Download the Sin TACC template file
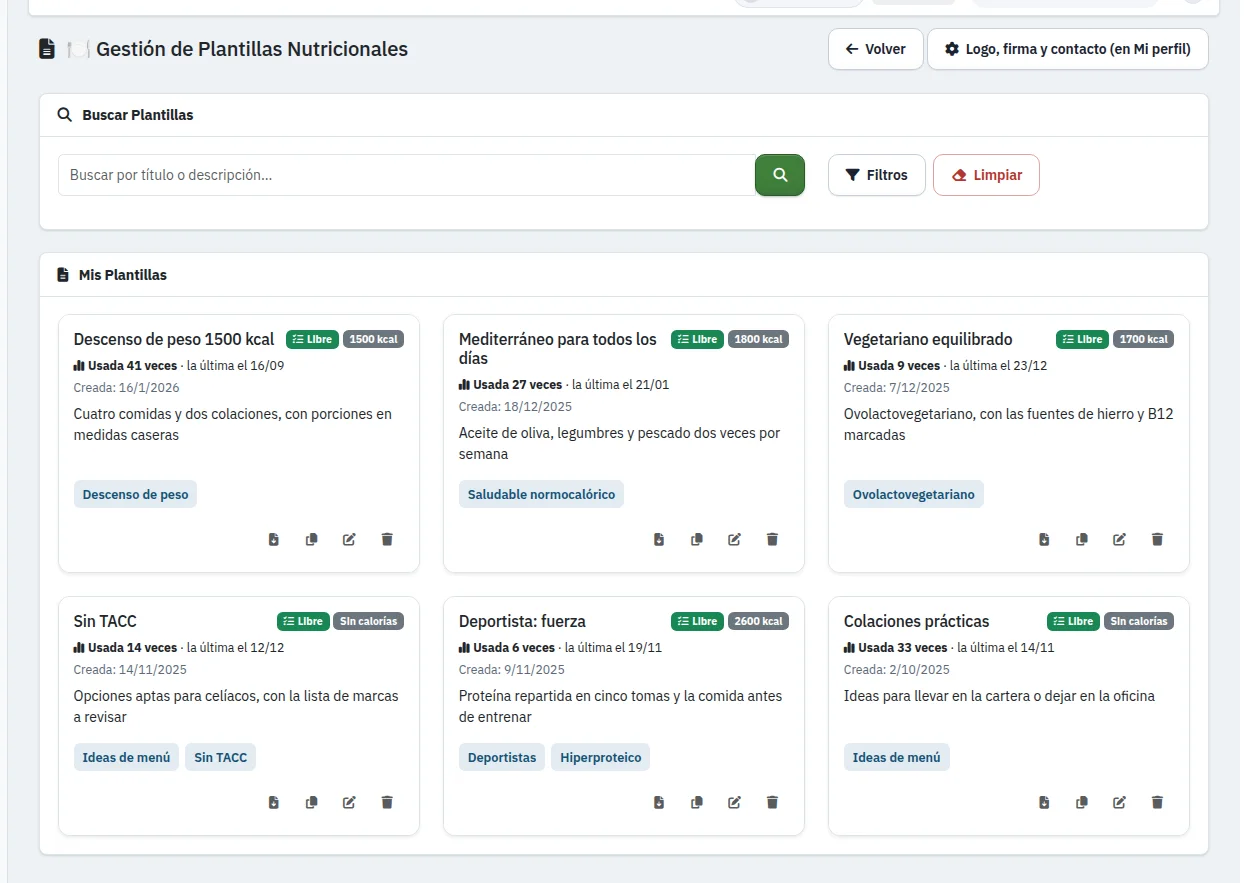The image size is (1248, 883). [x=274, y=803]
